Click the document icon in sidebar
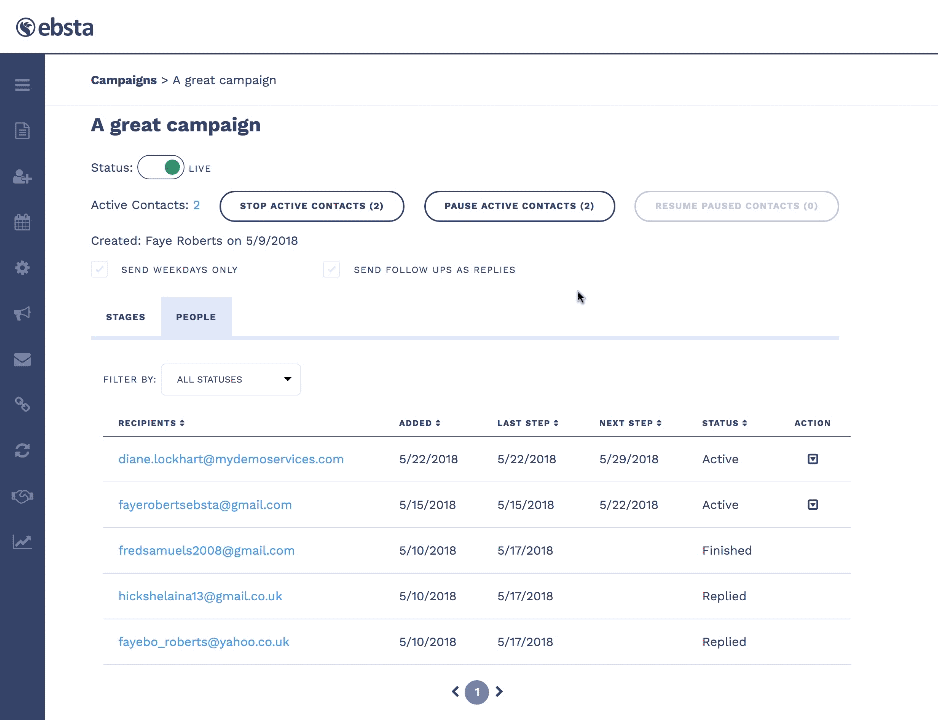This screenshot has width=938, height=720. (x=22, y=131)
